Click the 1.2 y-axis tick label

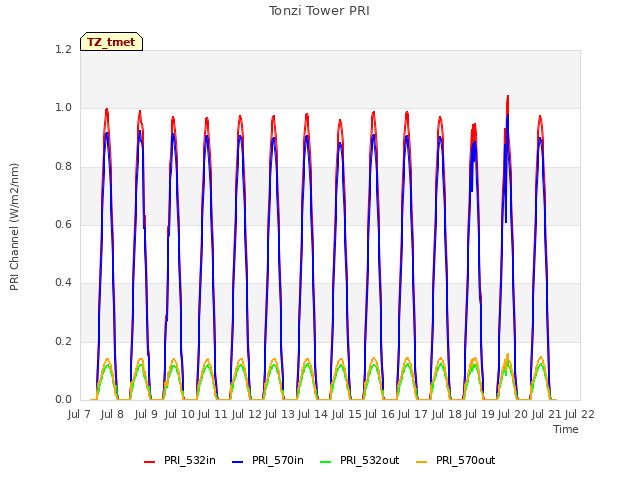(x=63, y=49)
